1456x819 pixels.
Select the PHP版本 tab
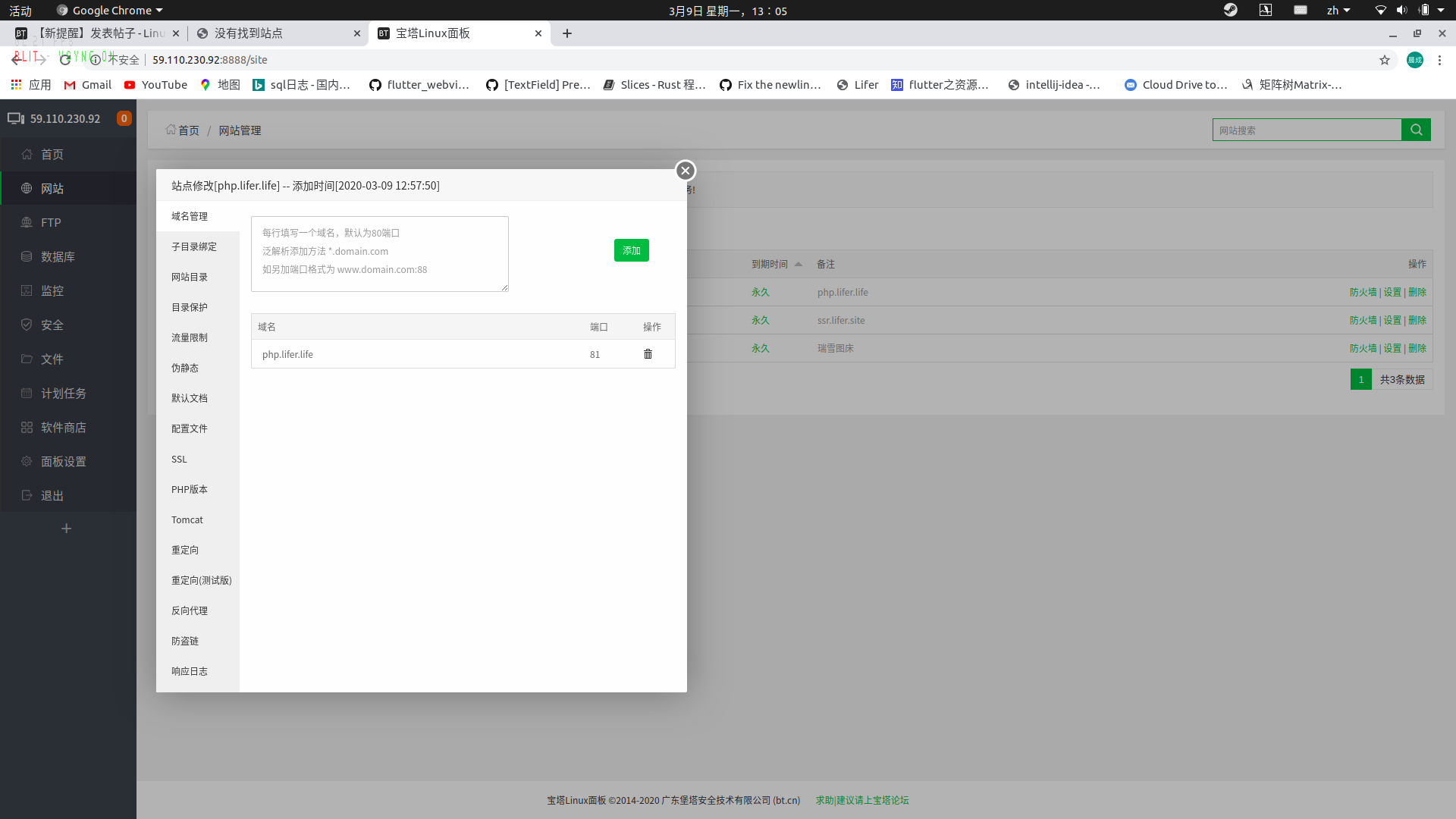189,489
